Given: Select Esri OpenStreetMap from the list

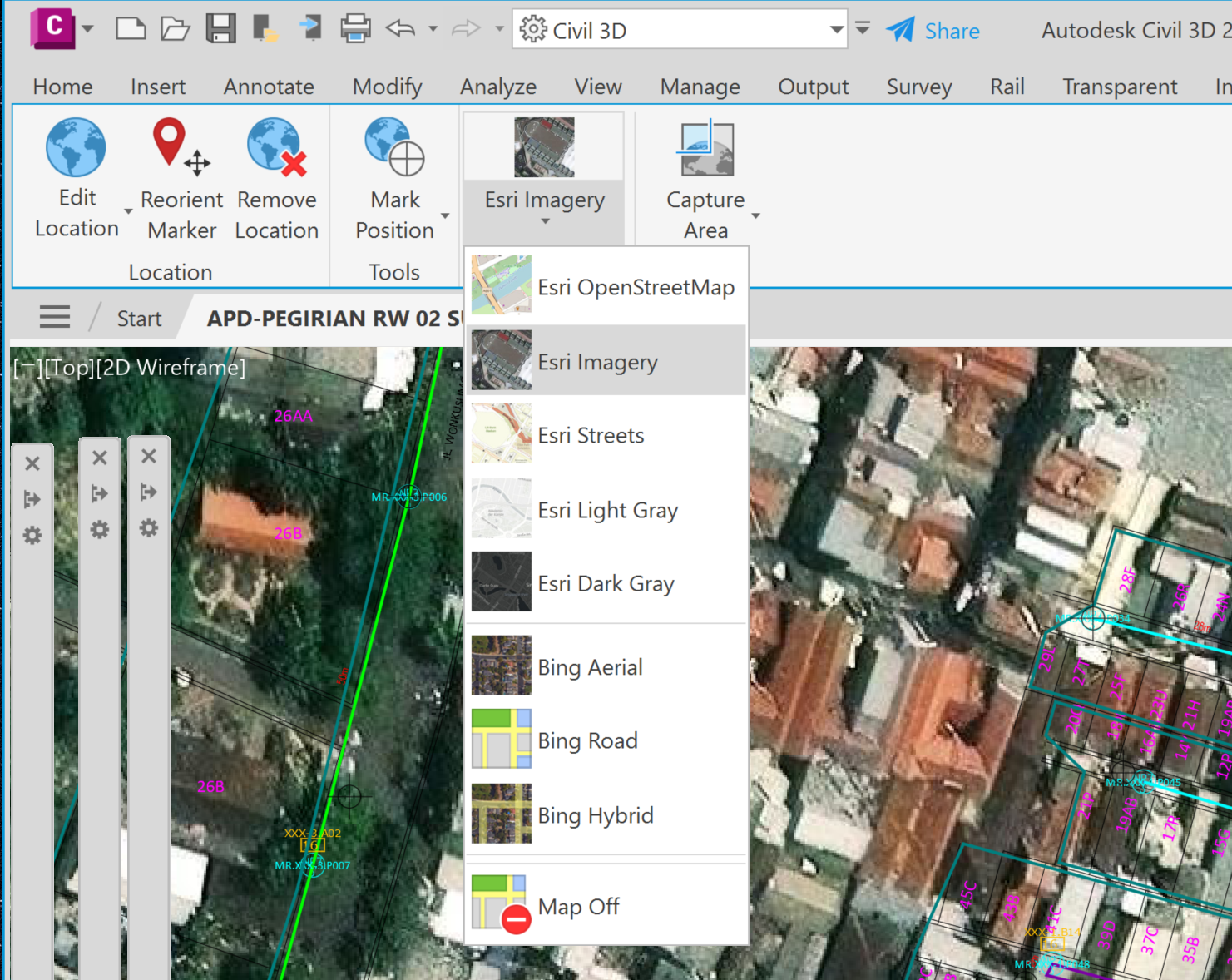Looking at the screenshot, I should (x=606, y=287).
